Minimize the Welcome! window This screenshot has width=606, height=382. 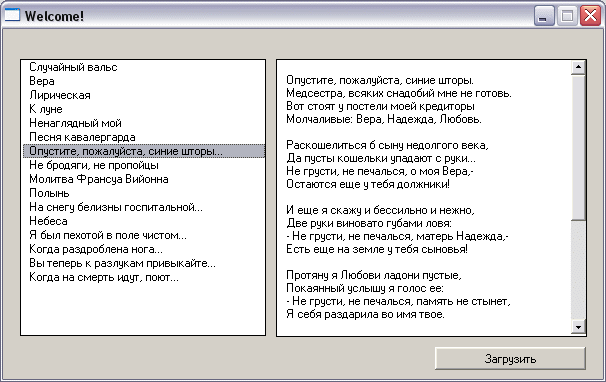pyautogui.click(x=544, y=16)
